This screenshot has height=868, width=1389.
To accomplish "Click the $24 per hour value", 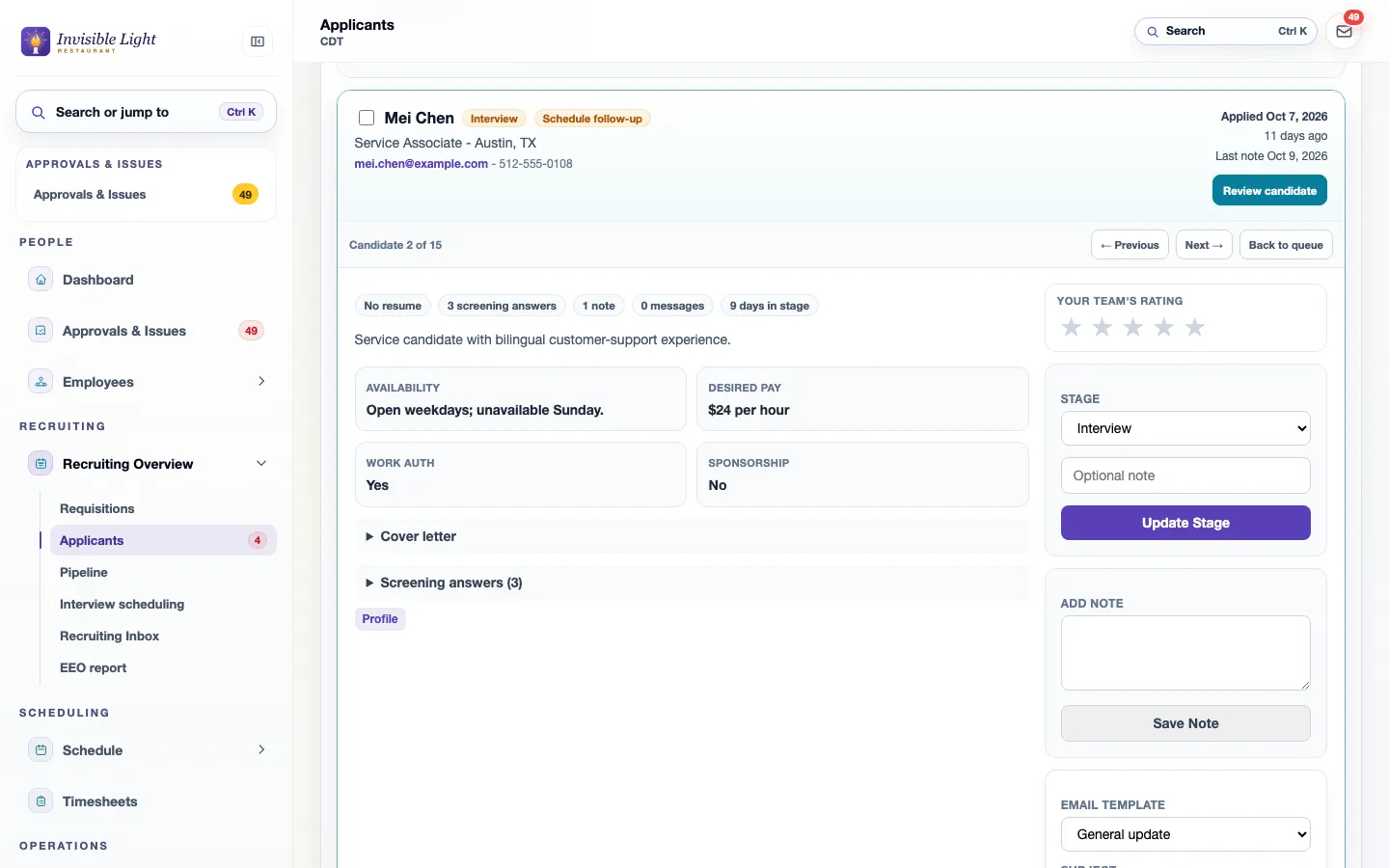I will tap(749, 410).
